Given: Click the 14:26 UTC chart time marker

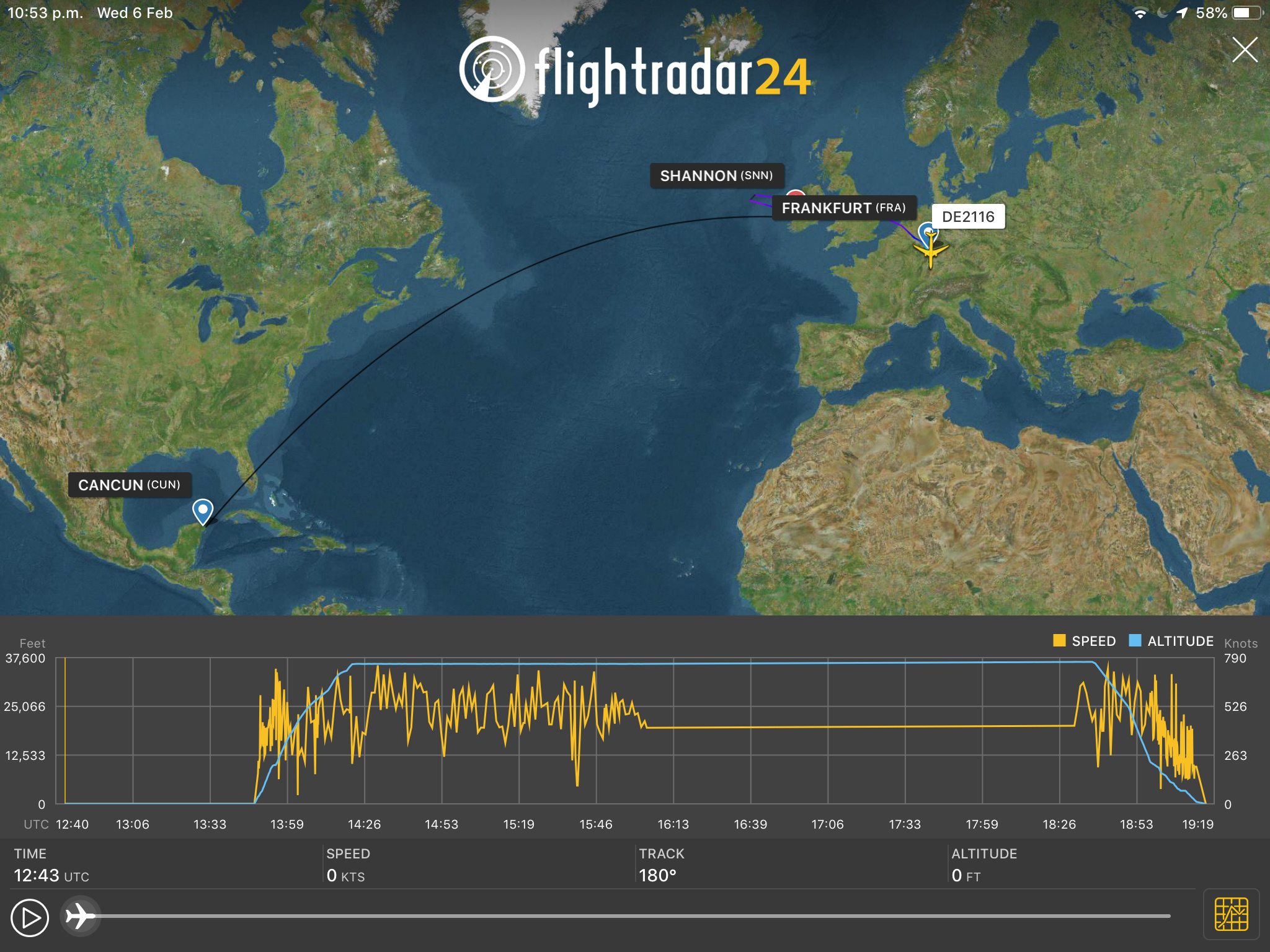Looking at the screenshot, I should point(364,824).
